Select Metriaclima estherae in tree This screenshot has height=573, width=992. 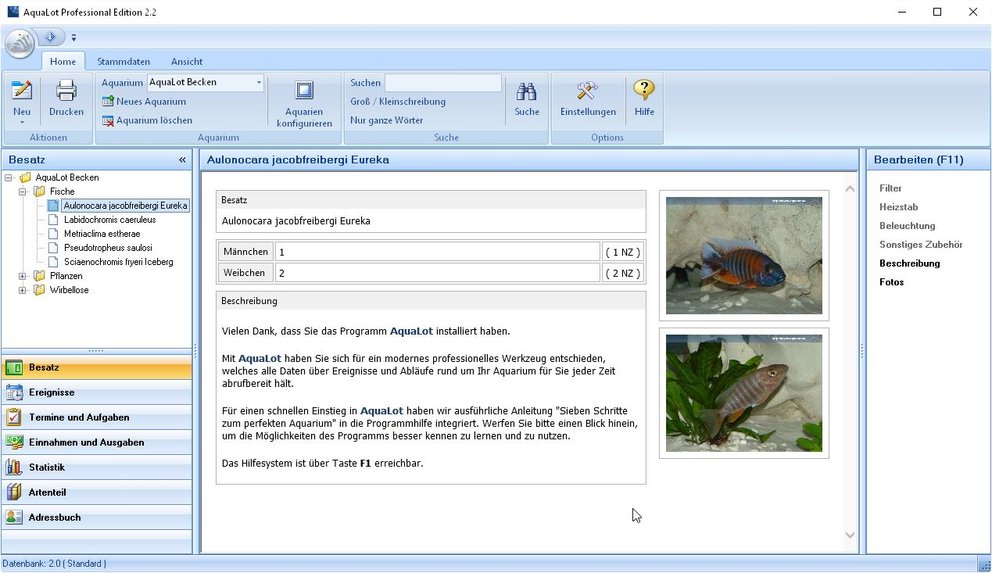point(102,233)
